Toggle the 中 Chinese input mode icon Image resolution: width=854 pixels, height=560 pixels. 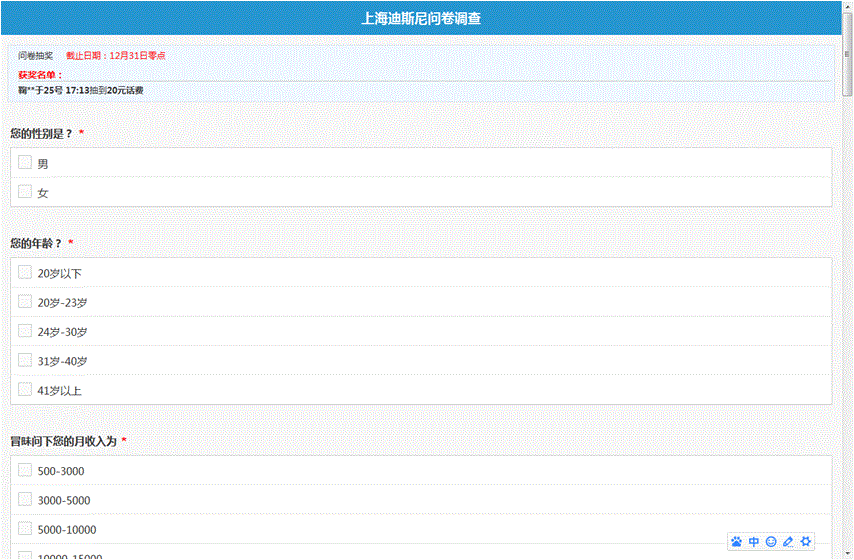(x=754, y=541)
